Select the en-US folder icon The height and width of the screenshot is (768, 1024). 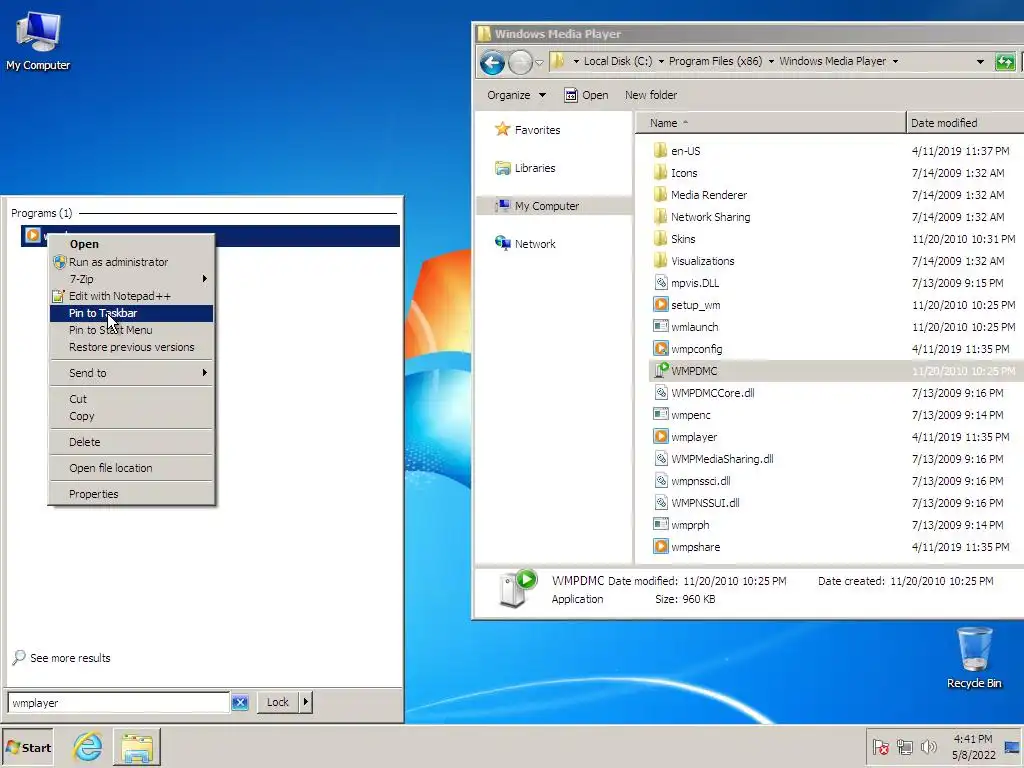coord(660,151)
